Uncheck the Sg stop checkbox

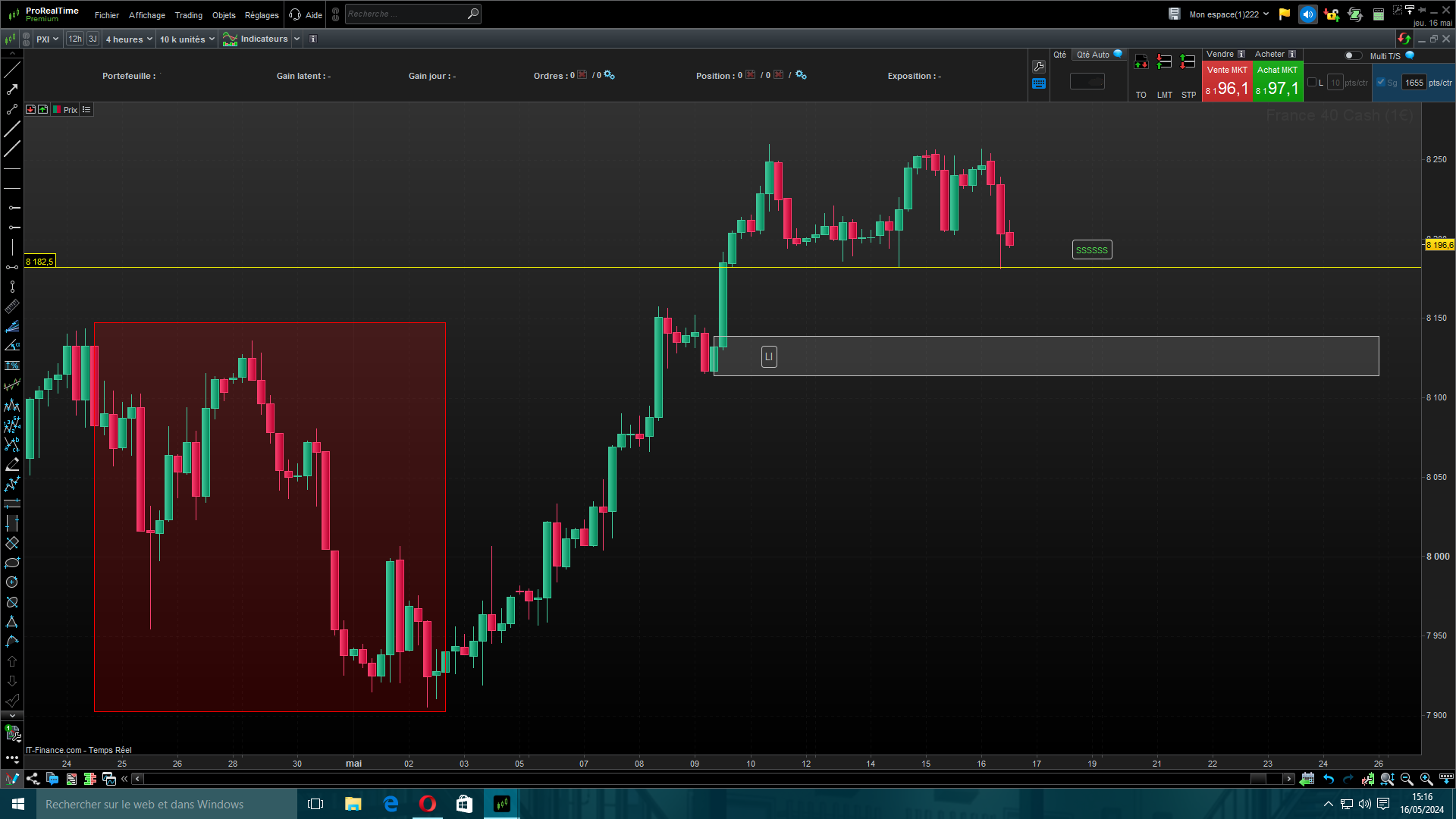[1381, 83]
